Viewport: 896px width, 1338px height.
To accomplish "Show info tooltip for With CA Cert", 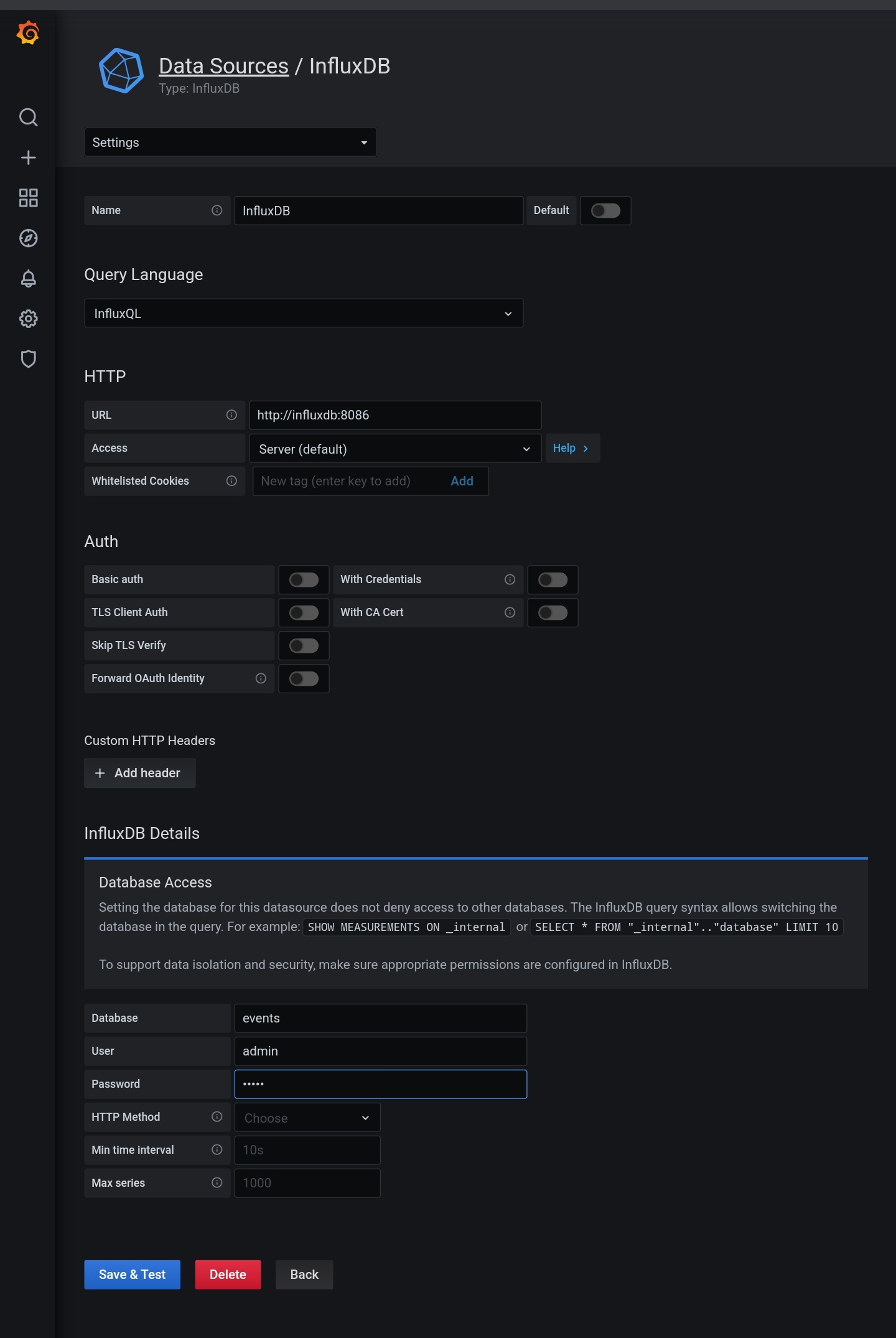I will 510,612.
